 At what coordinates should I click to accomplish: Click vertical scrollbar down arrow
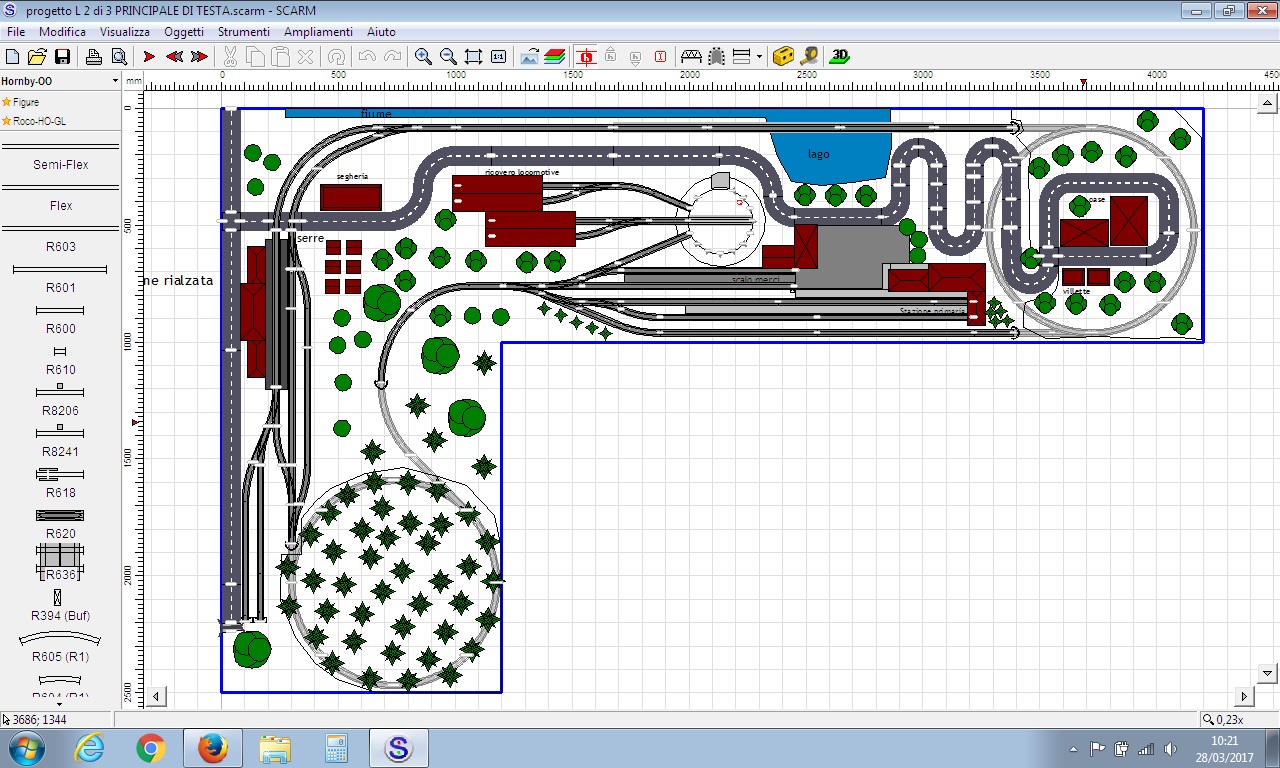[x=1268, y=672]
